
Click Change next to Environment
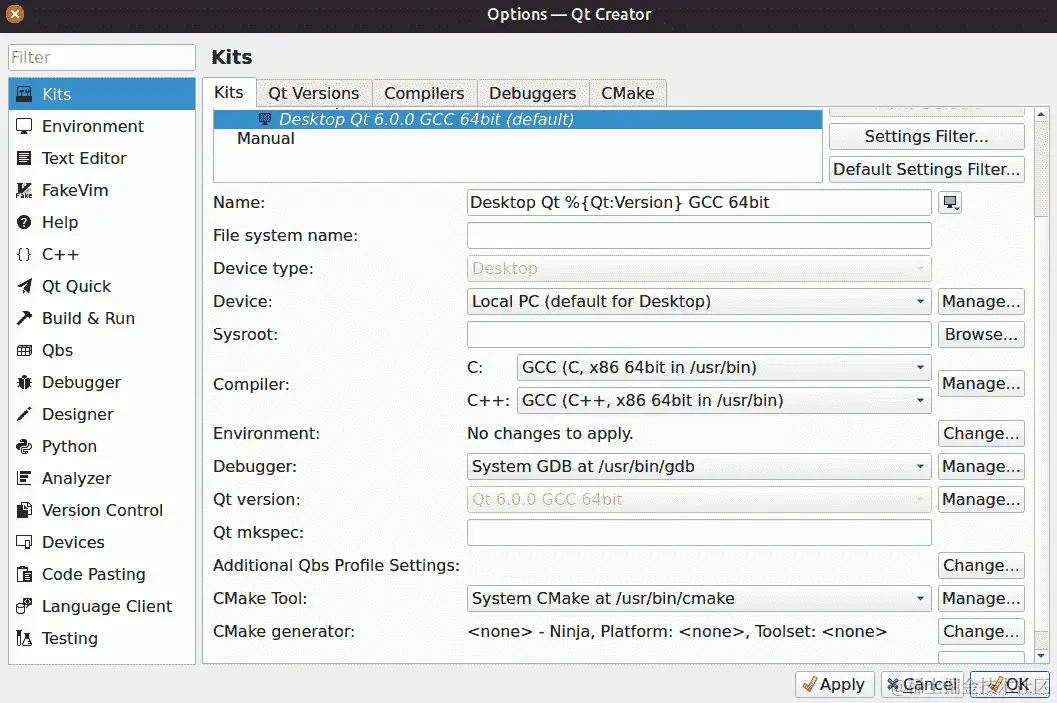982,433
